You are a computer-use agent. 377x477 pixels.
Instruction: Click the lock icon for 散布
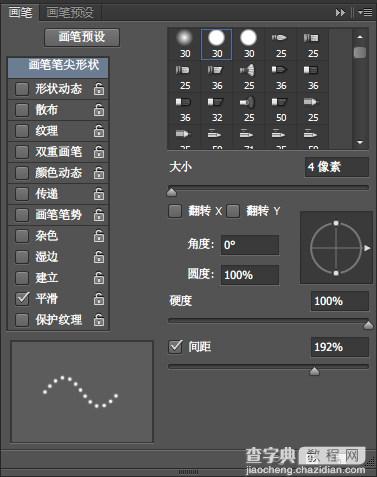pos(99,110)
